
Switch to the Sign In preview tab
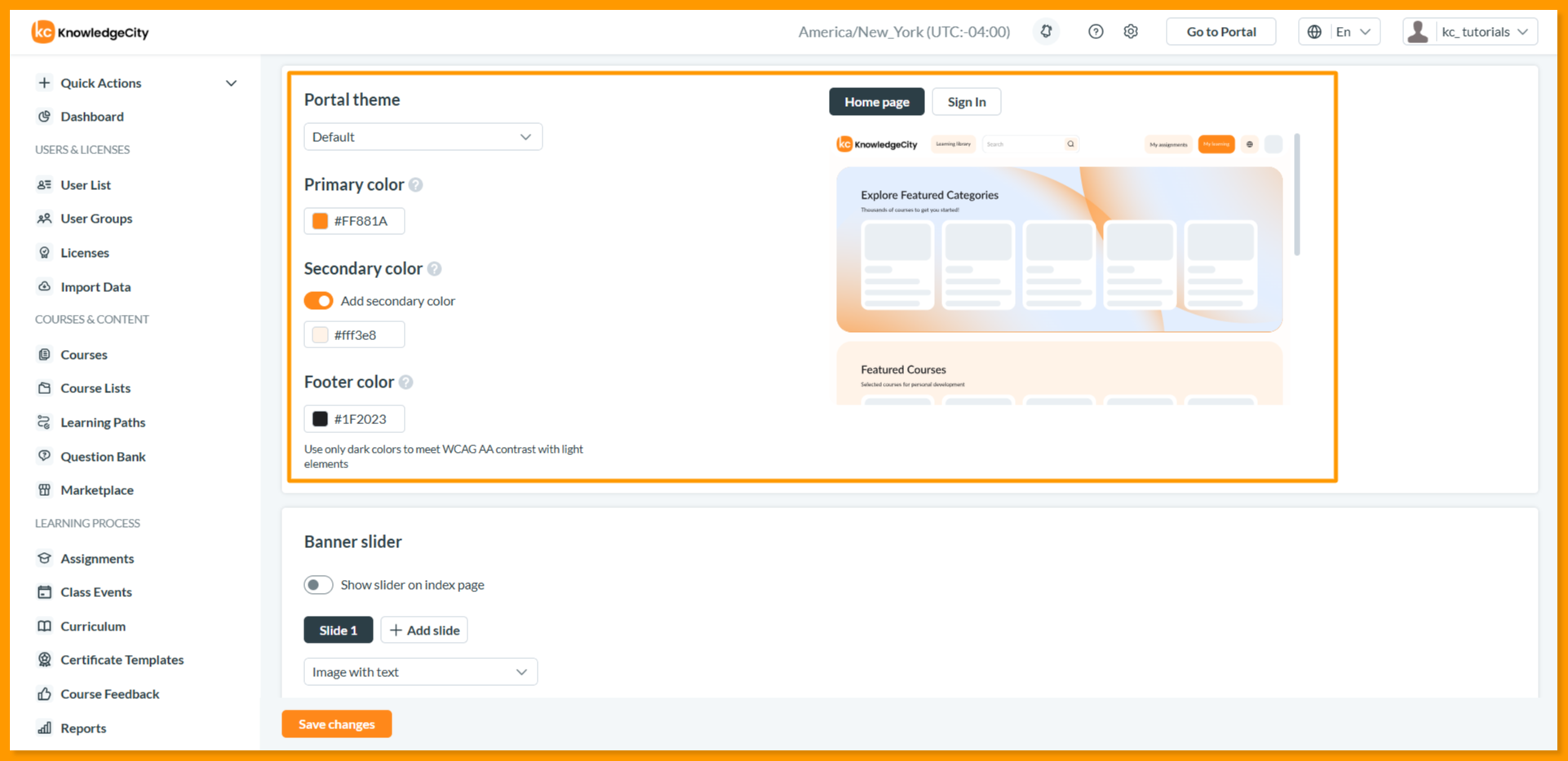coord(967,102)
